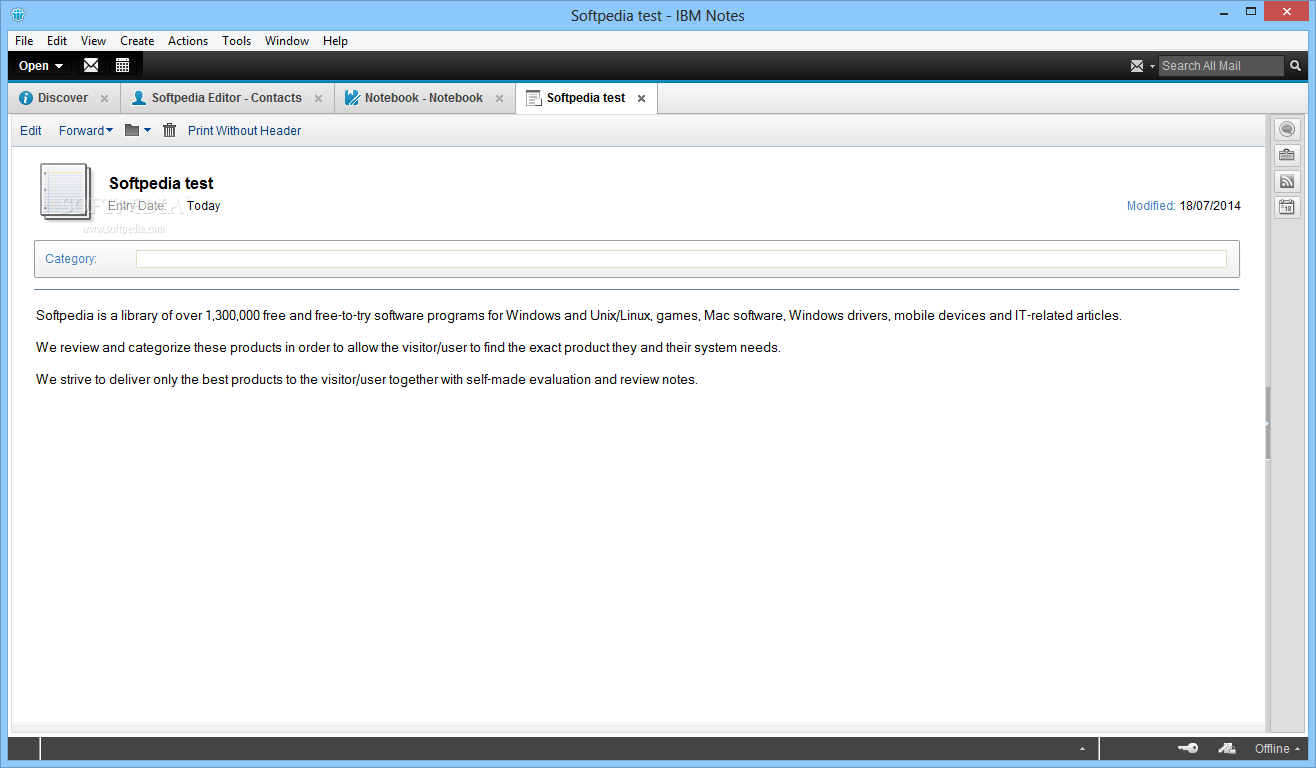Image resolution: width=1316 pixels, height=768 pixels.
Task: Close the Softpedia test tab
Action: click(x=641, y=98)
